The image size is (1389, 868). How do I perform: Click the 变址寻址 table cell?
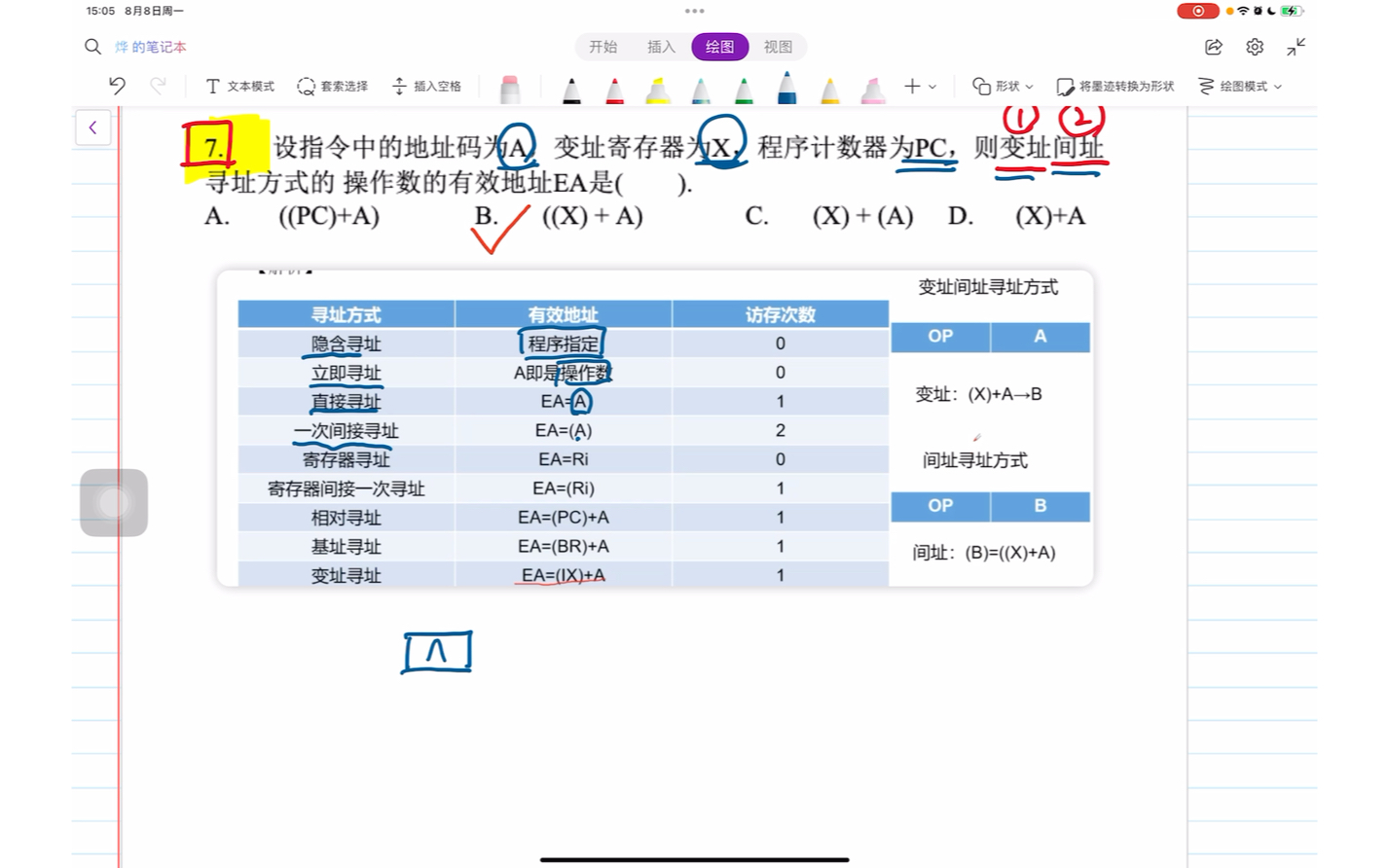tap(347, 575)
